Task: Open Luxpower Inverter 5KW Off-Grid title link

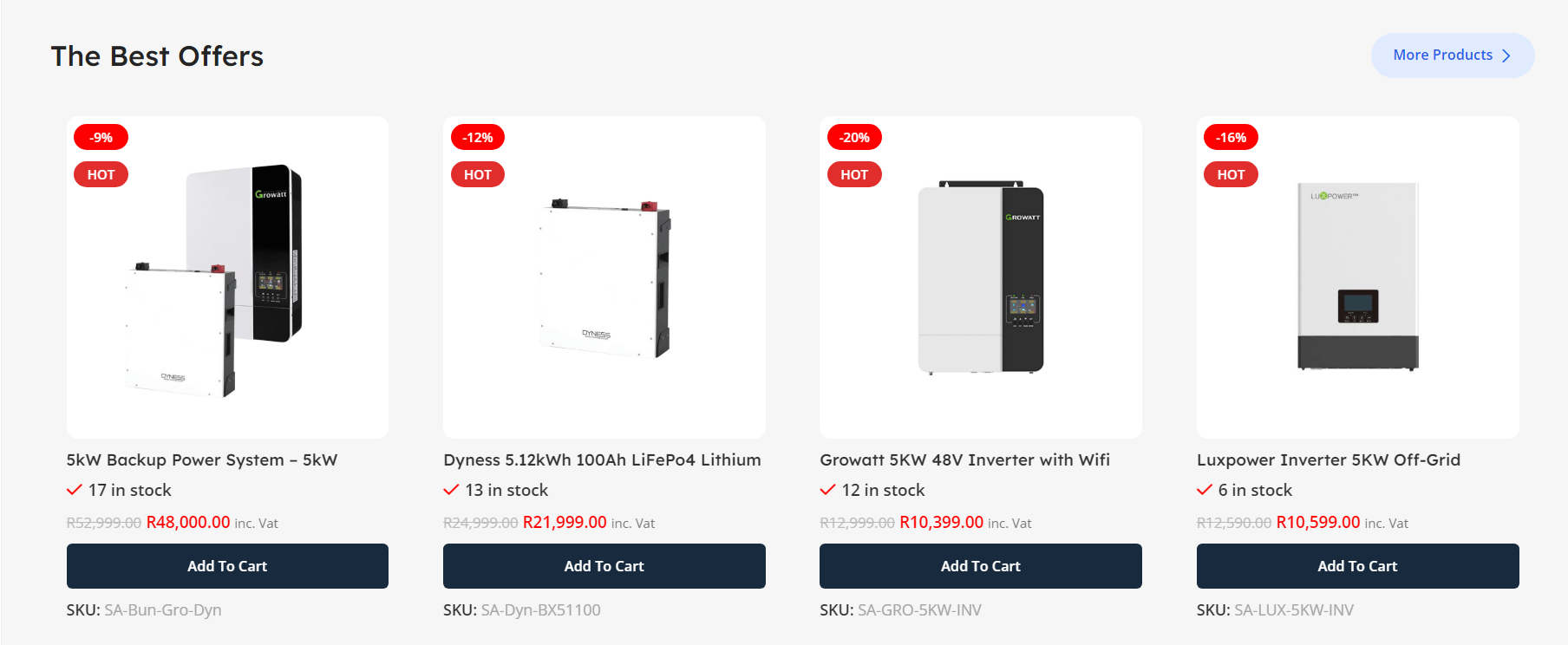Action: point(1329,460)
